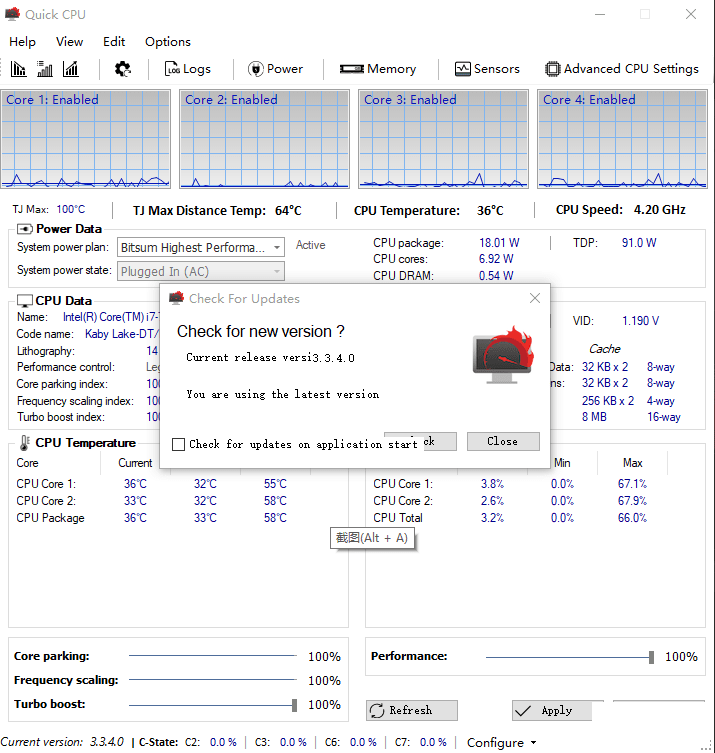Click the TJ Max Distance Temp 64°C value
Screen dimensions: 715x753
(288, 211)
